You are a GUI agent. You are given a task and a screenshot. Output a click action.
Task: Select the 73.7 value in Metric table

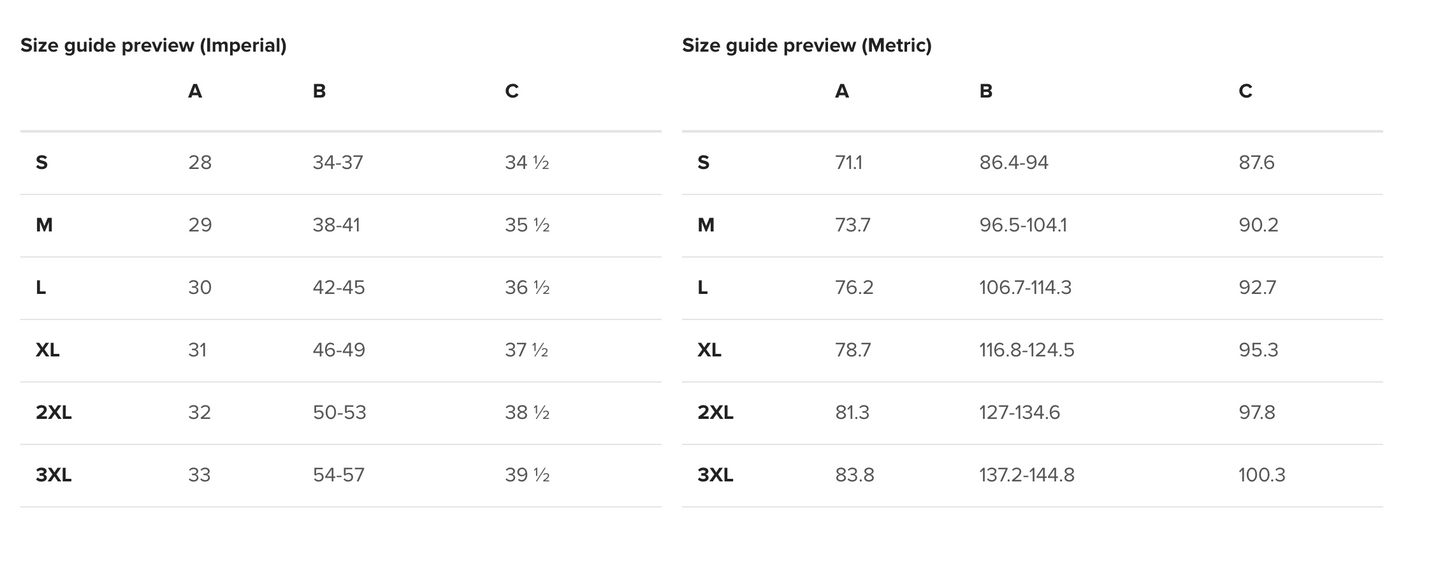852,225
